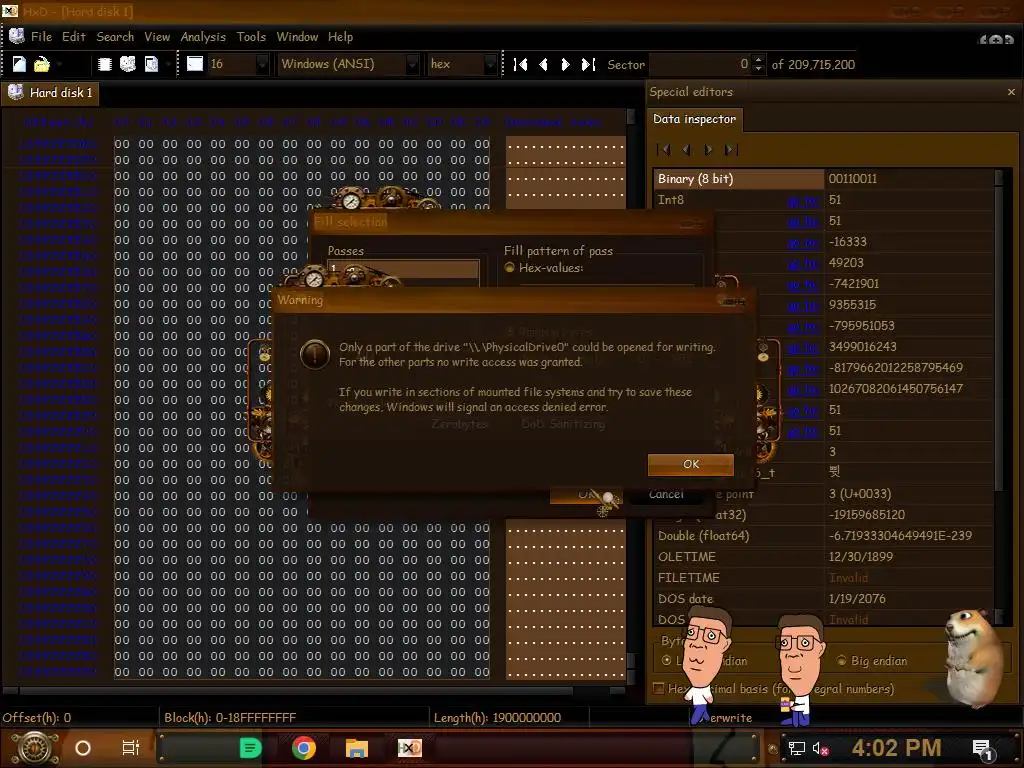Open the Tools menu
Image resolution: width=1024 pixels, height=768 pixels.
(251, 37)
